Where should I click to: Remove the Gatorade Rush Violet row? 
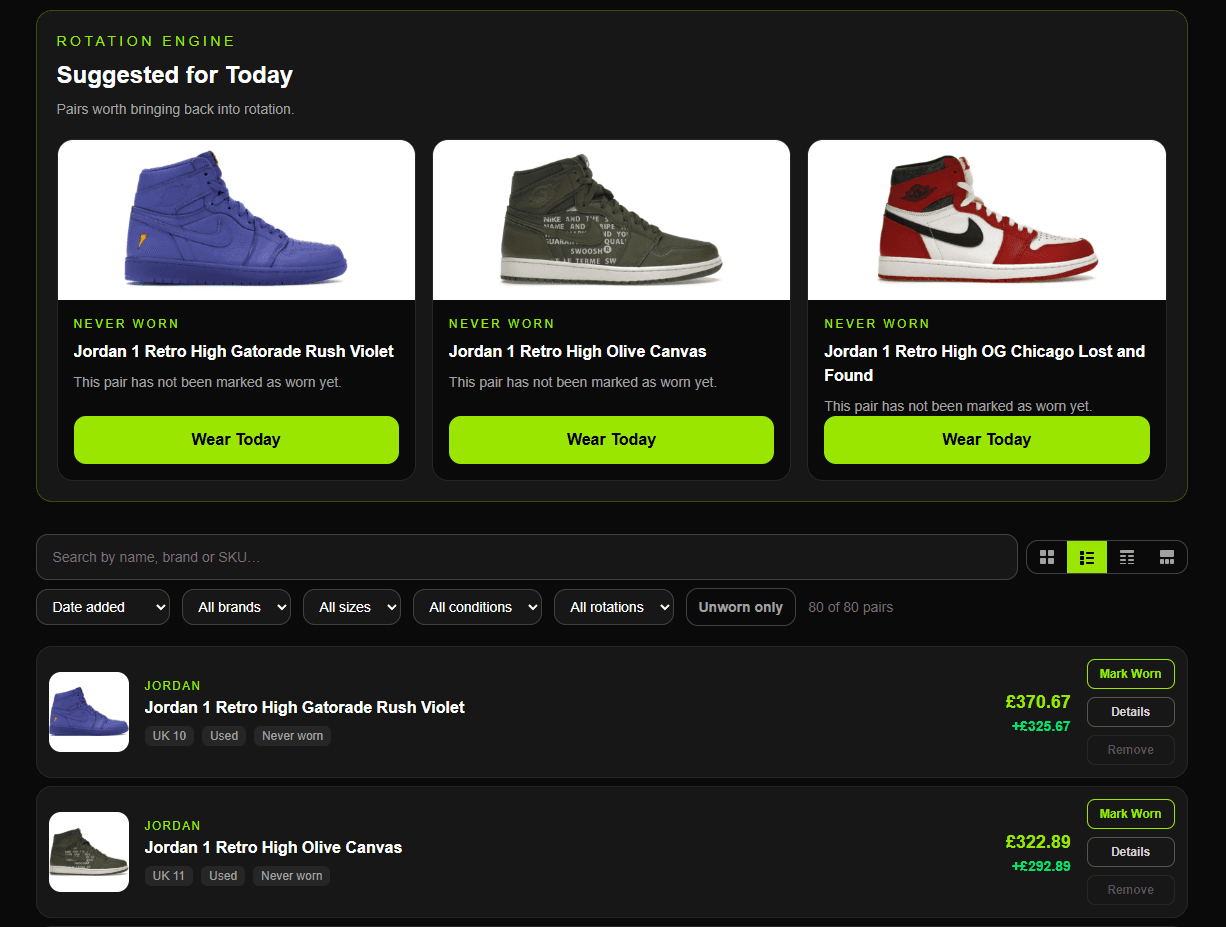click(x=1131, y=750)
